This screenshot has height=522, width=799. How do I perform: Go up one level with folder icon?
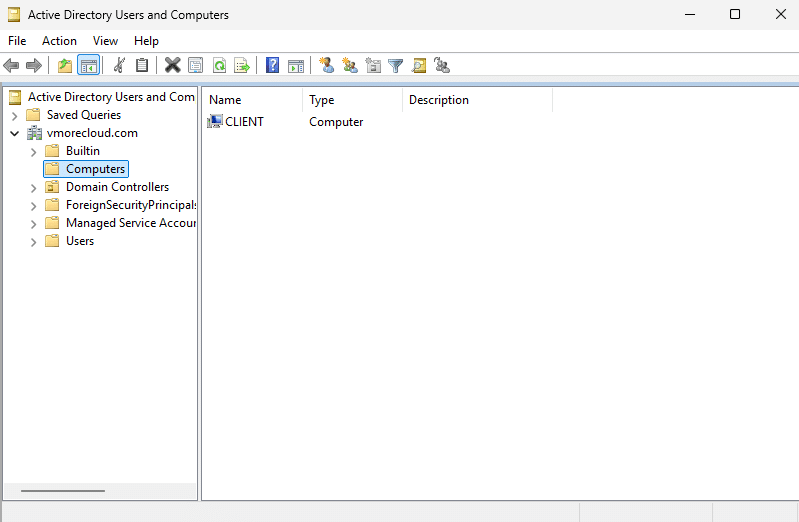pyautogui.click(x=65, y=65)
